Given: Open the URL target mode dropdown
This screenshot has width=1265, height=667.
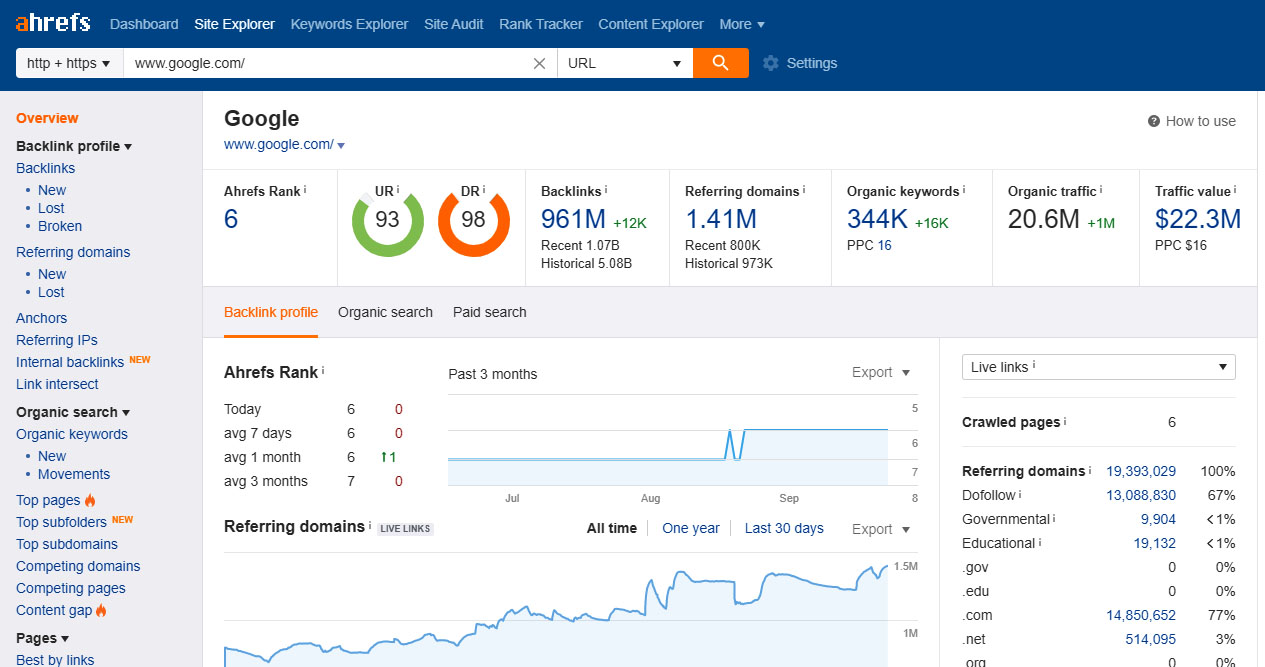Looking at the screenshot, I should (x=625, y=62).
